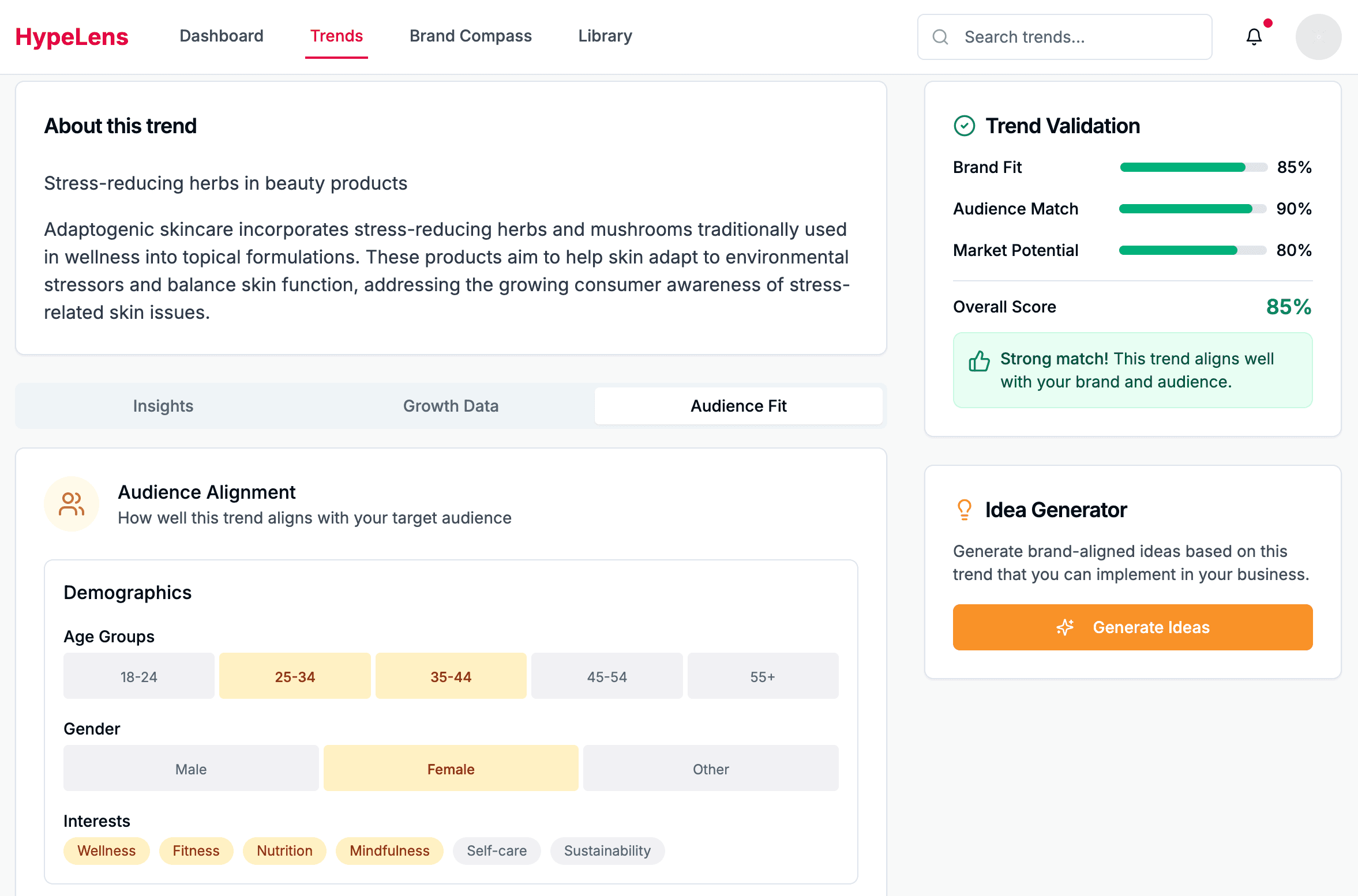Click the thumbs-up Strong match icon
1358x896 pixels.
tap(979, 362)
